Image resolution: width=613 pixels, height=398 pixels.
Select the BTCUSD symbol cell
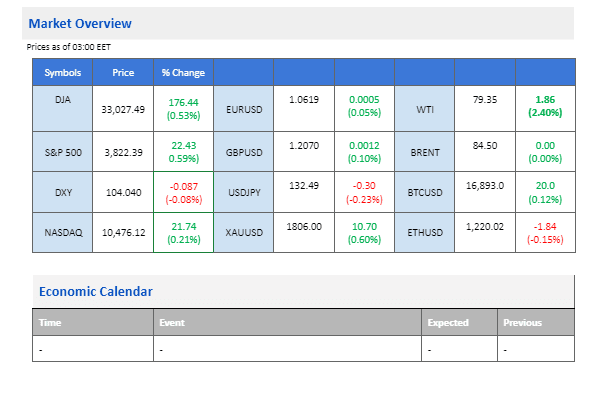click(x=425, y=193)
